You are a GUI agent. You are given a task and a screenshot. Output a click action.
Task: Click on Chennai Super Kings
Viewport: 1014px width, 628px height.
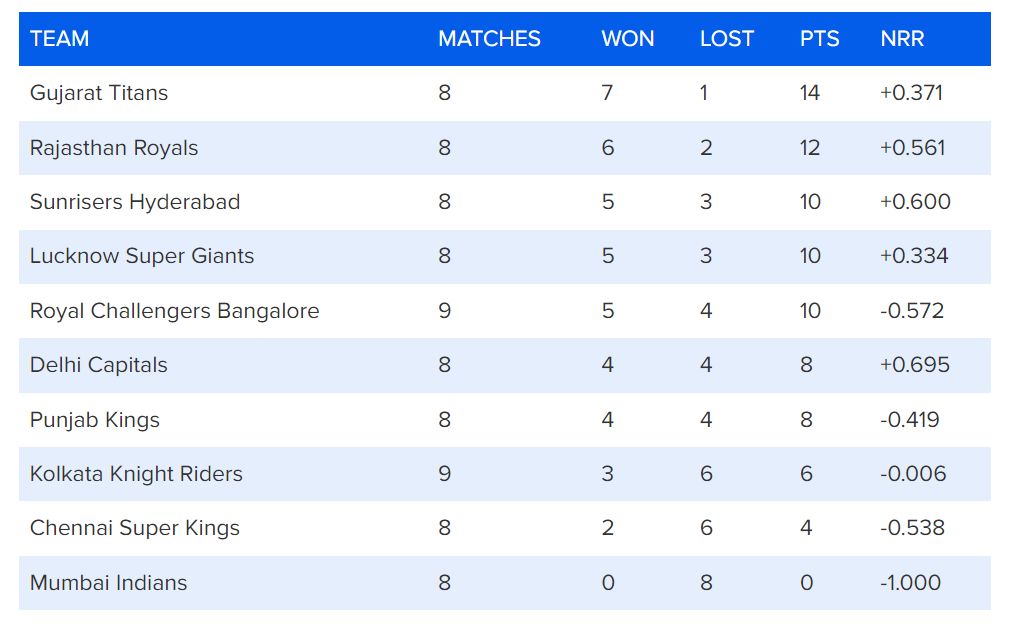click(x=135, y=528)
